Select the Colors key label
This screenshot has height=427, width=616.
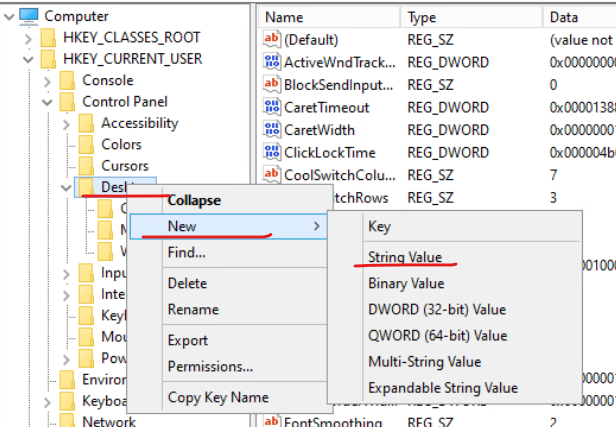click(x=121, y=145)
